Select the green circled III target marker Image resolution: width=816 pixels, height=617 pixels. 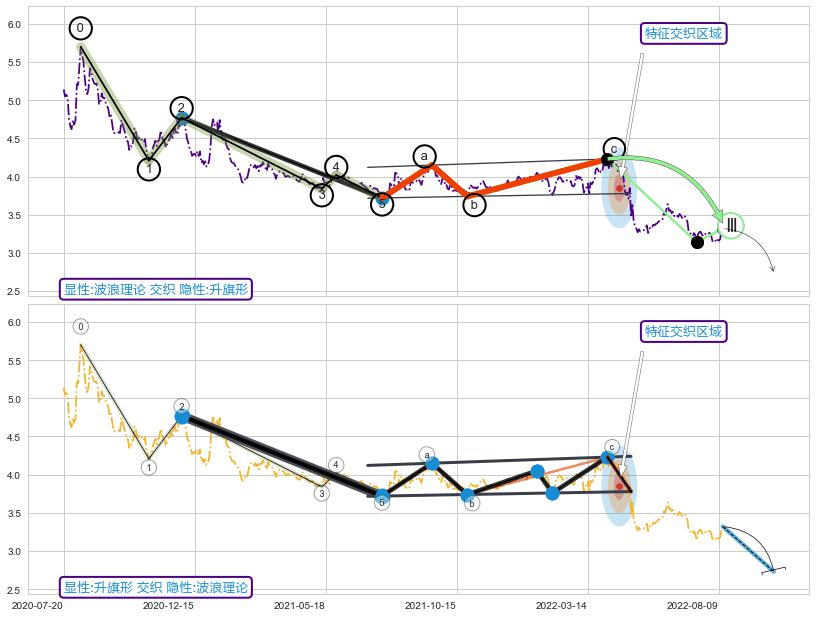pos(731,226)
